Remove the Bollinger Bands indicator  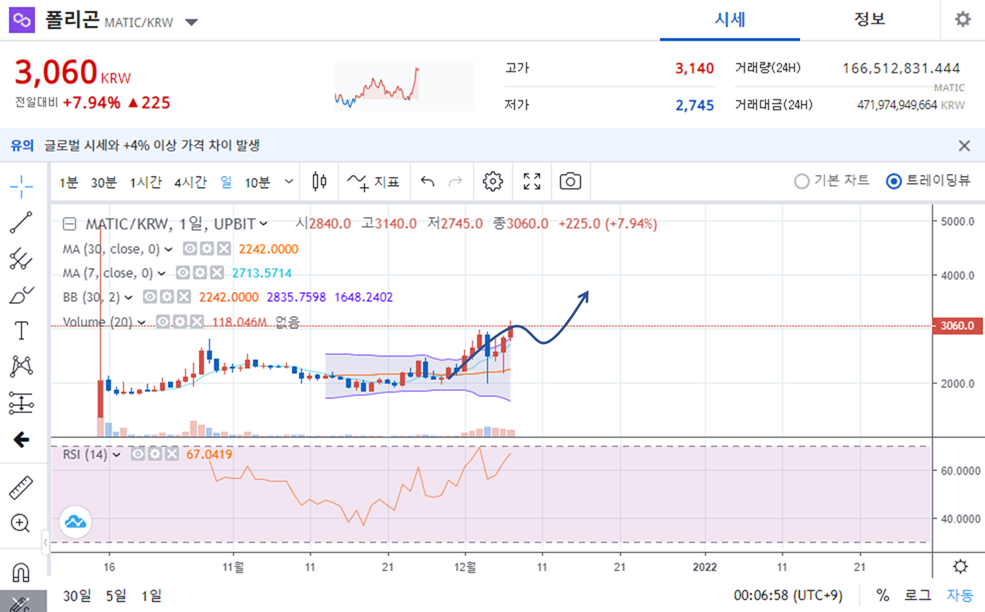[x=183, y=297]
